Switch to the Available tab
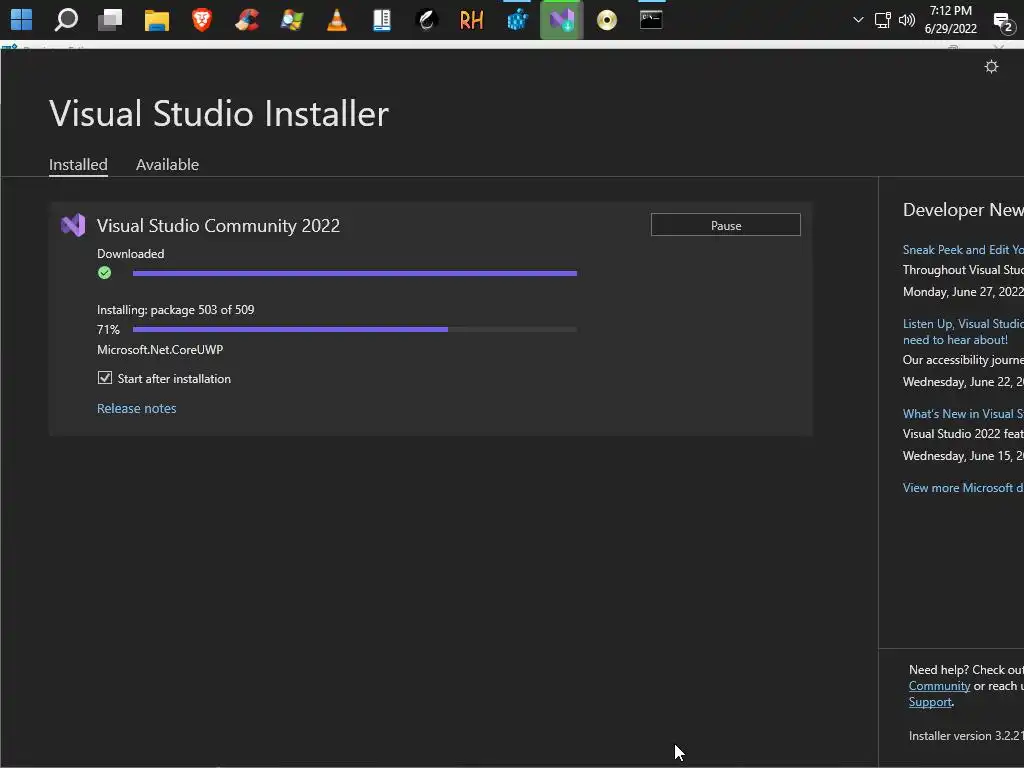1024x768 pixels. pos(167,165)
